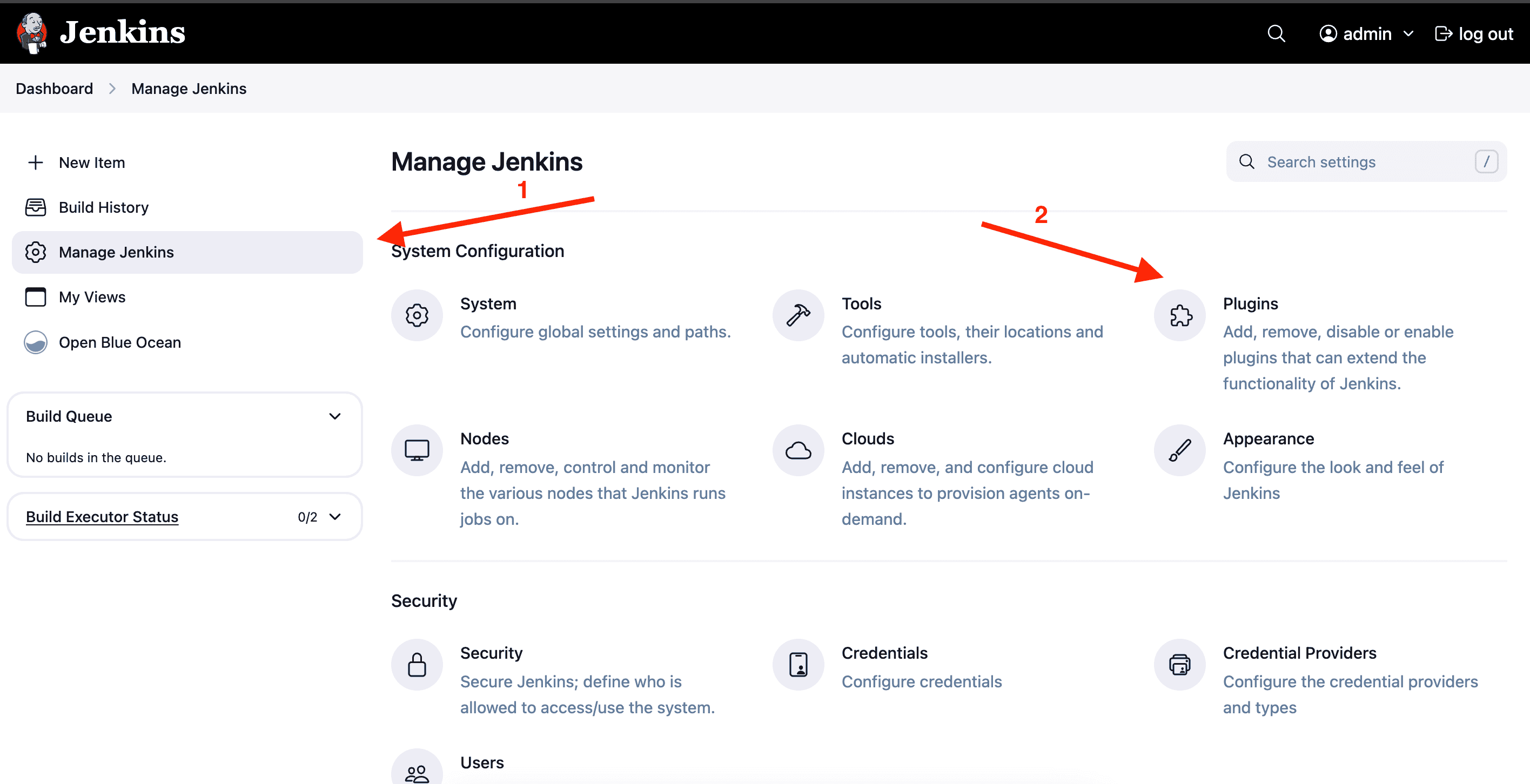Click the Build Executor Status link
The width and height of the screenshot is (1530, 784).
click(102, 516)
